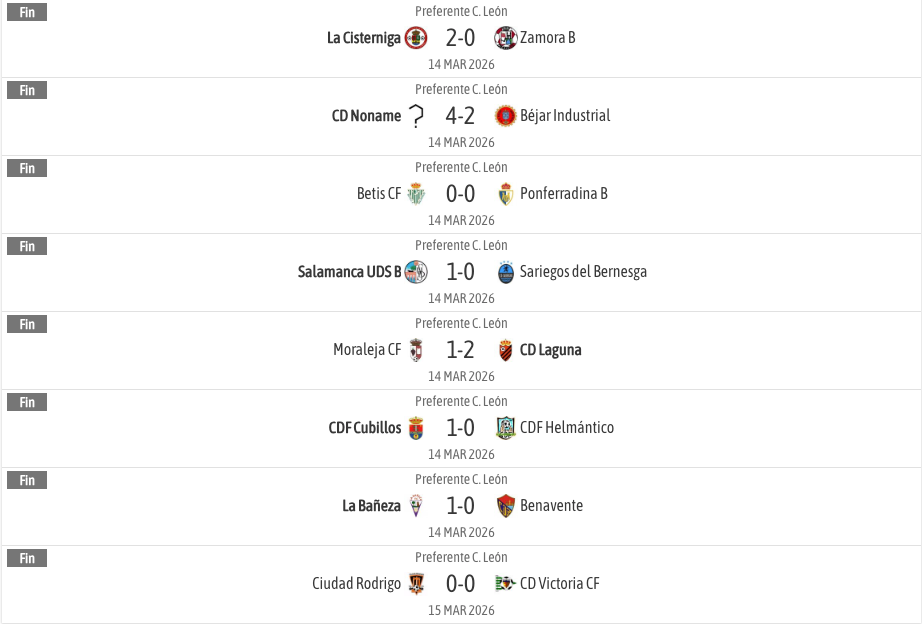Click the Fin status badge for La Cisterniga match
This screenshot has height=624, width=922.
tap(27, 13)
